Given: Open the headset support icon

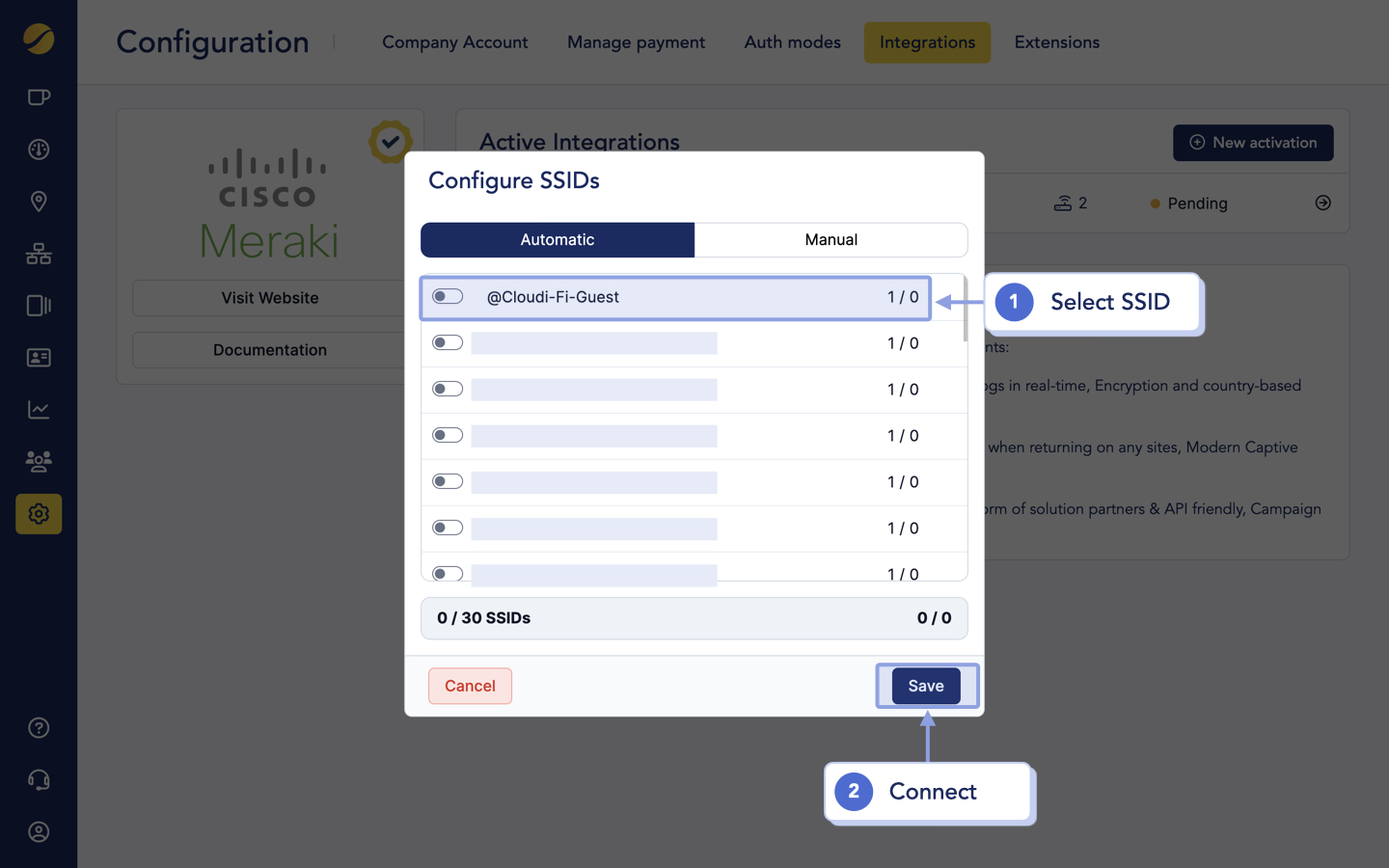Looking at the screenshot, I should [39, 780].
